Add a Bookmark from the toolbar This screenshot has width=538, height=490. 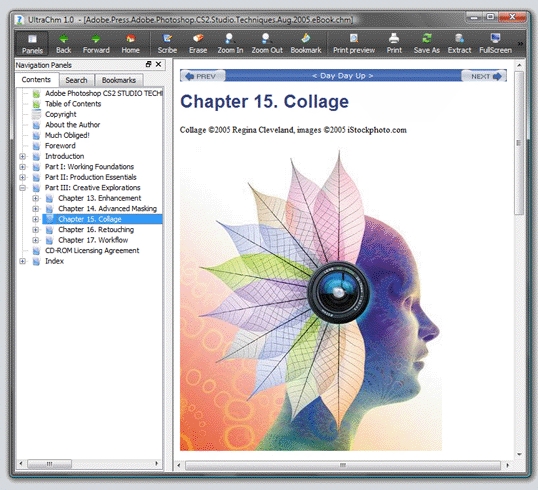306,44
